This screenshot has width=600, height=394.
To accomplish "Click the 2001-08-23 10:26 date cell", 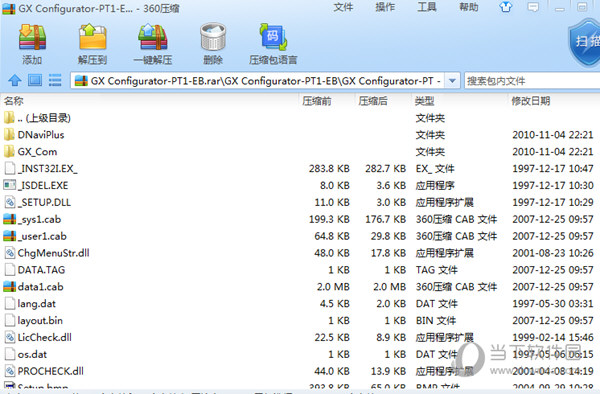I will tap(553, 253).
